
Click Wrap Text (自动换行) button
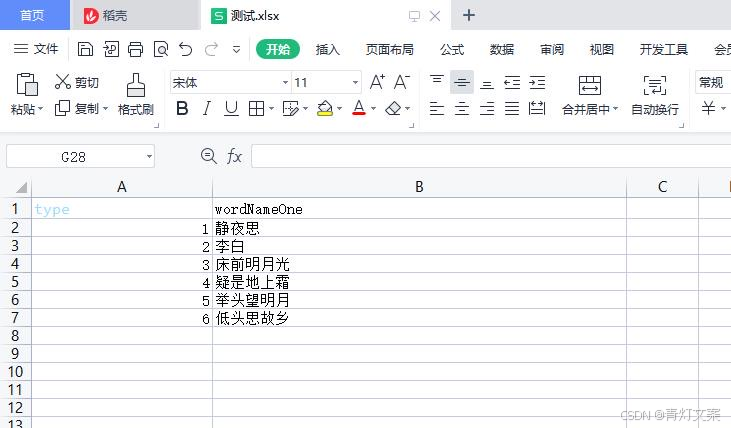655,96
